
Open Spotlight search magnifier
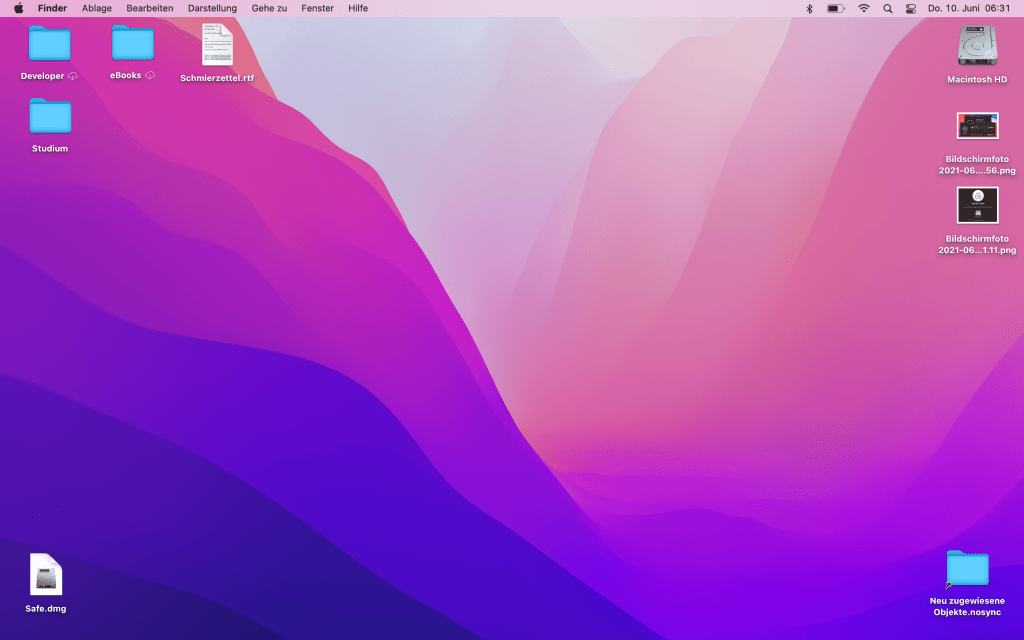tap(887, 8)
